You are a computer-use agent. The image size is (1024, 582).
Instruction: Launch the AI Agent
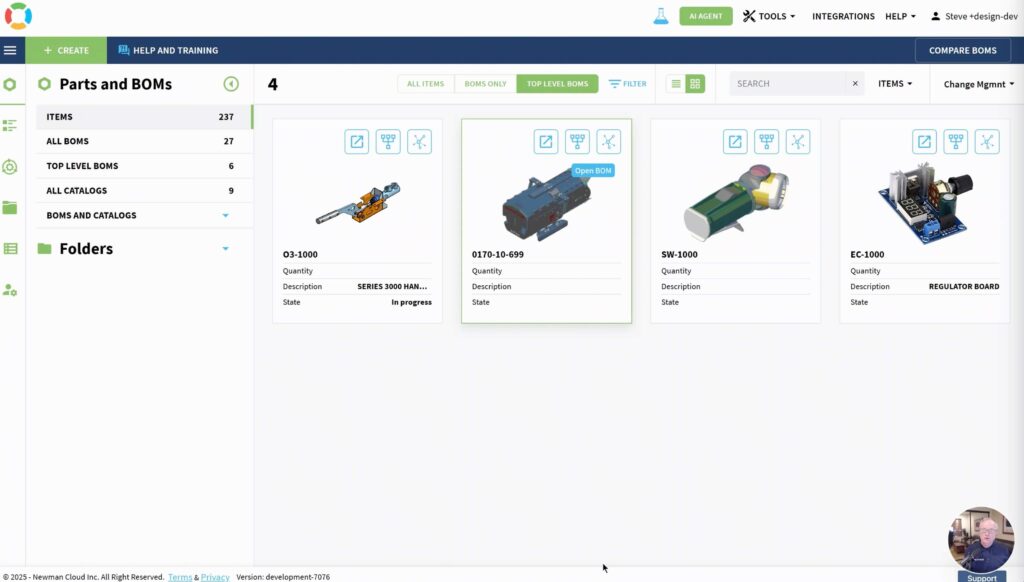705,16
